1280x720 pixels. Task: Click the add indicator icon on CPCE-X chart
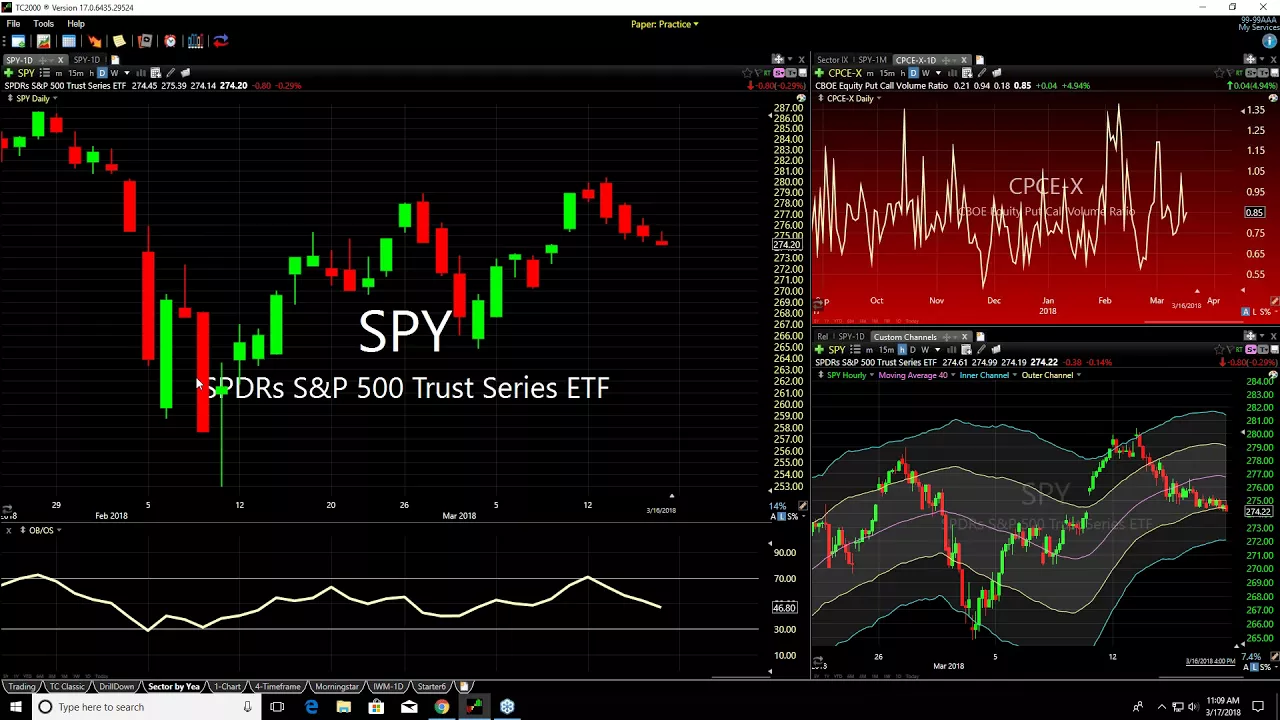tap(967, 73)
